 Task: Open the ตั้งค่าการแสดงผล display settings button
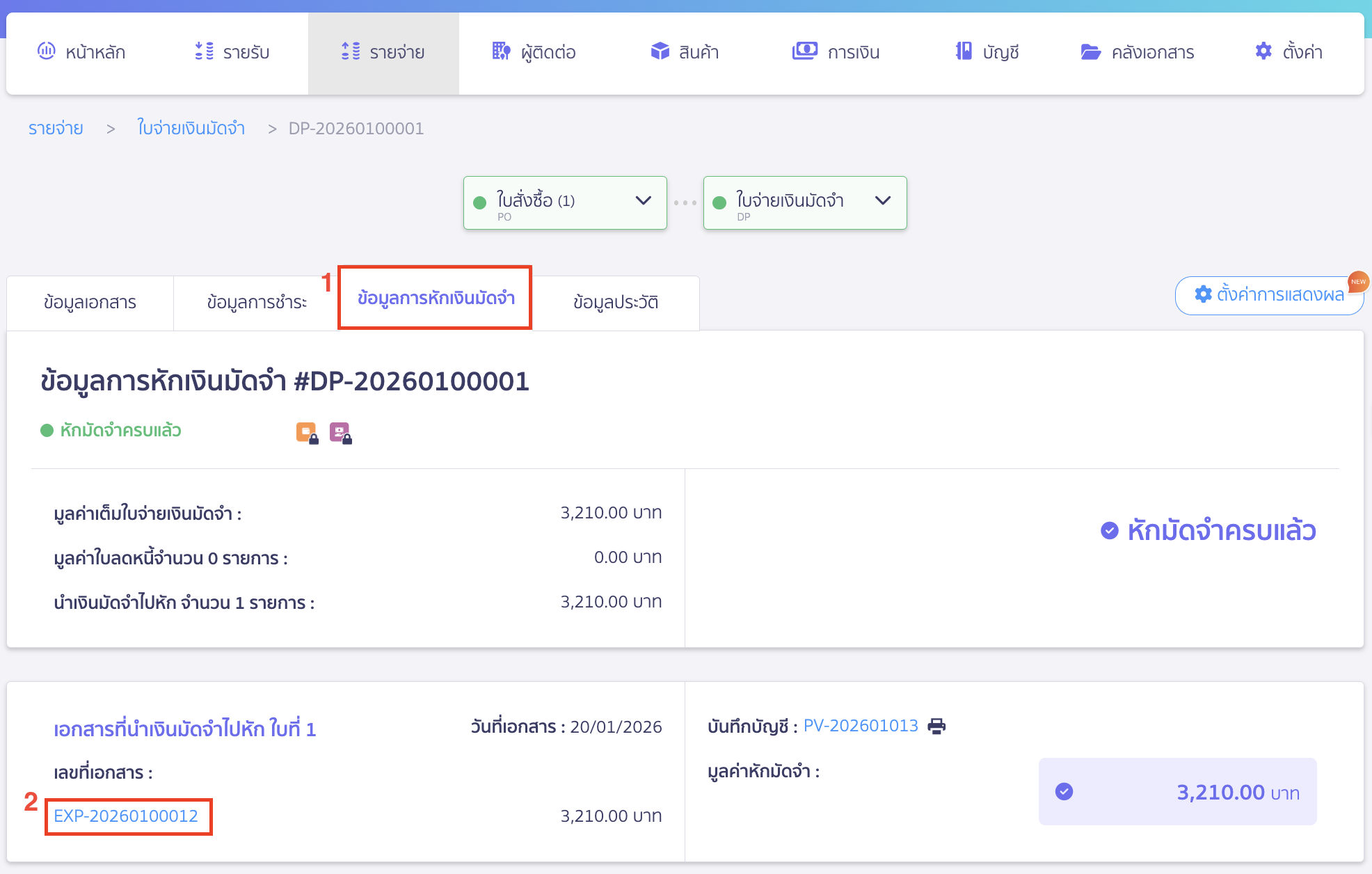(1269, 295)
